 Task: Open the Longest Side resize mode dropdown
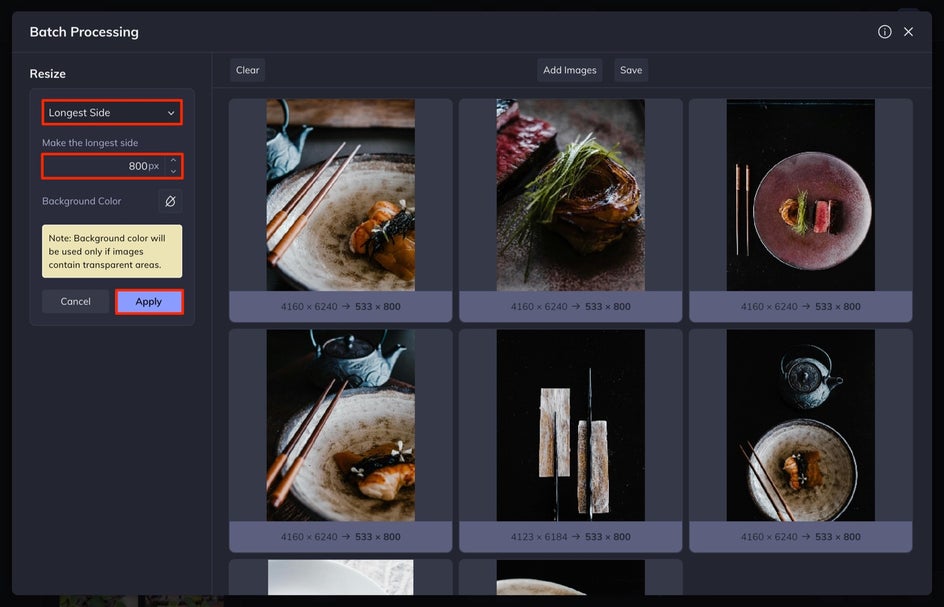point(112,113)
